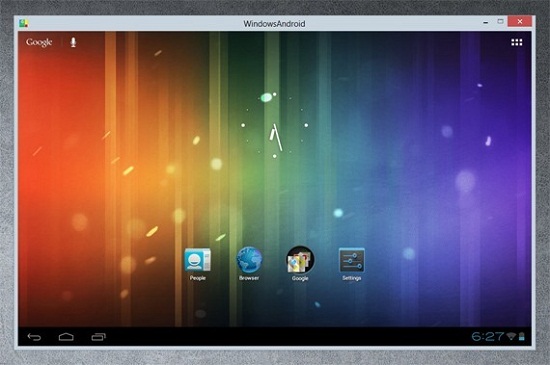
Task: Click the battery status icon
Action: [522, 337]
